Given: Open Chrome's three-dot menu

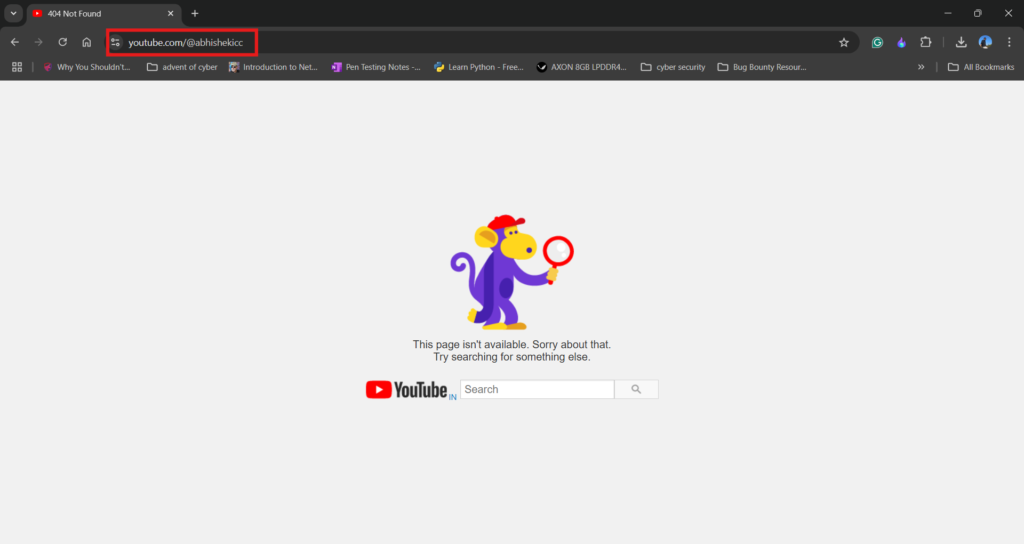Looking at the screenshot, I should pos(1009,42).
